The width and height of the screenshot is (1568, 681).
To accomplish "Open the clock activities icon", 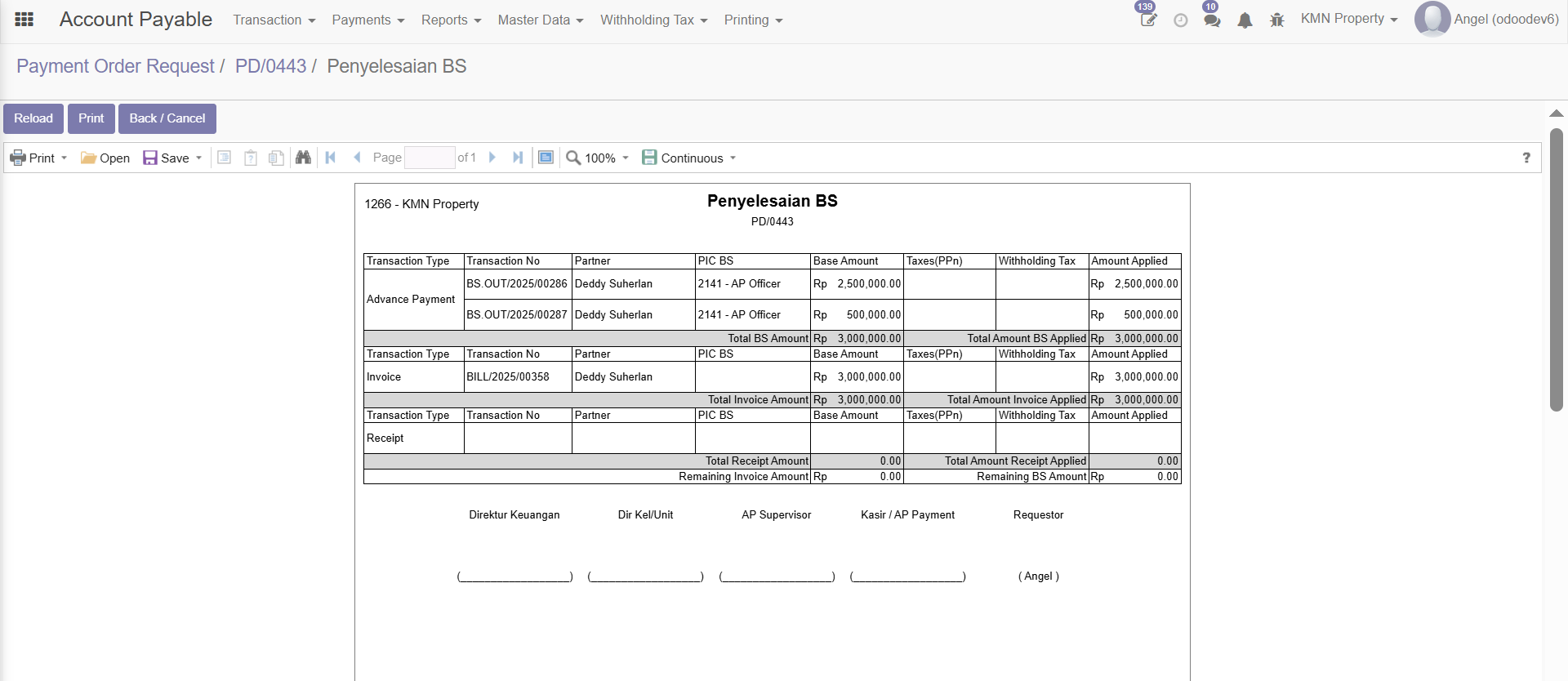I will click(1180, 20).
